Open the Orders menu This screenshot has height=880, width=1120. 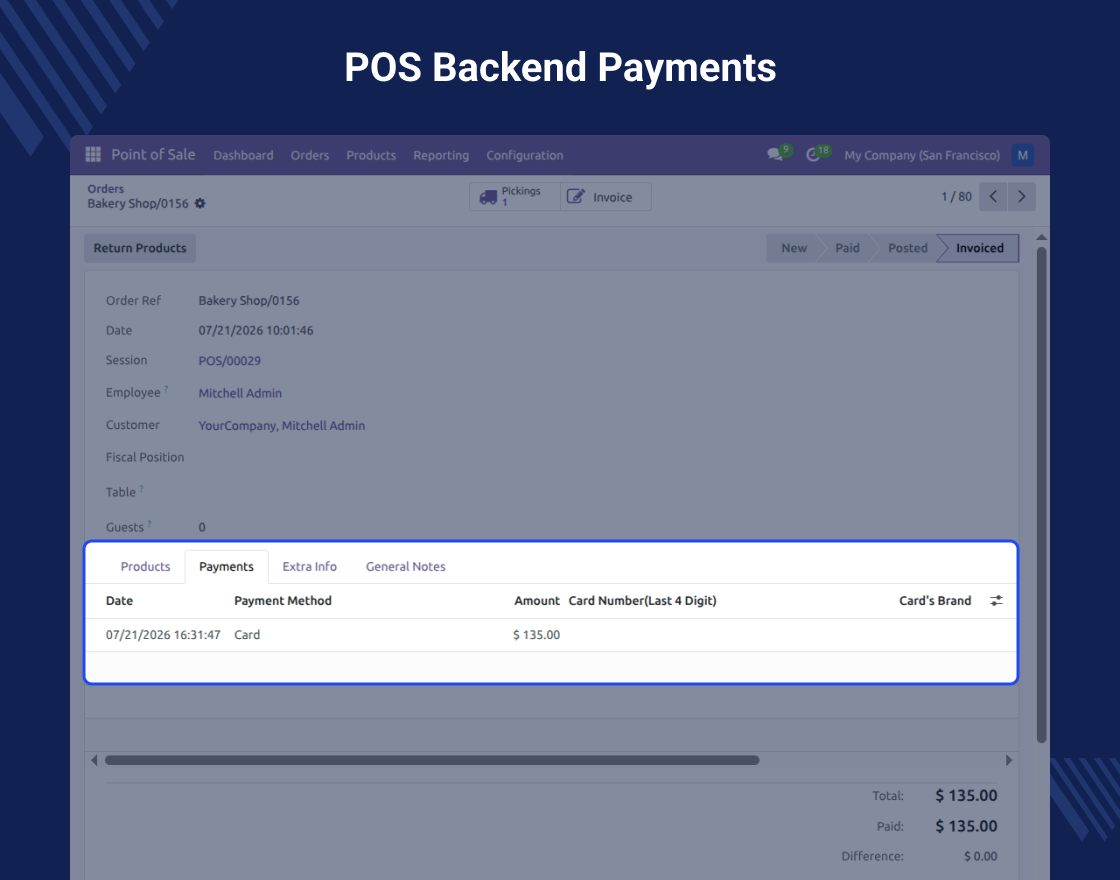click(310, 155)
